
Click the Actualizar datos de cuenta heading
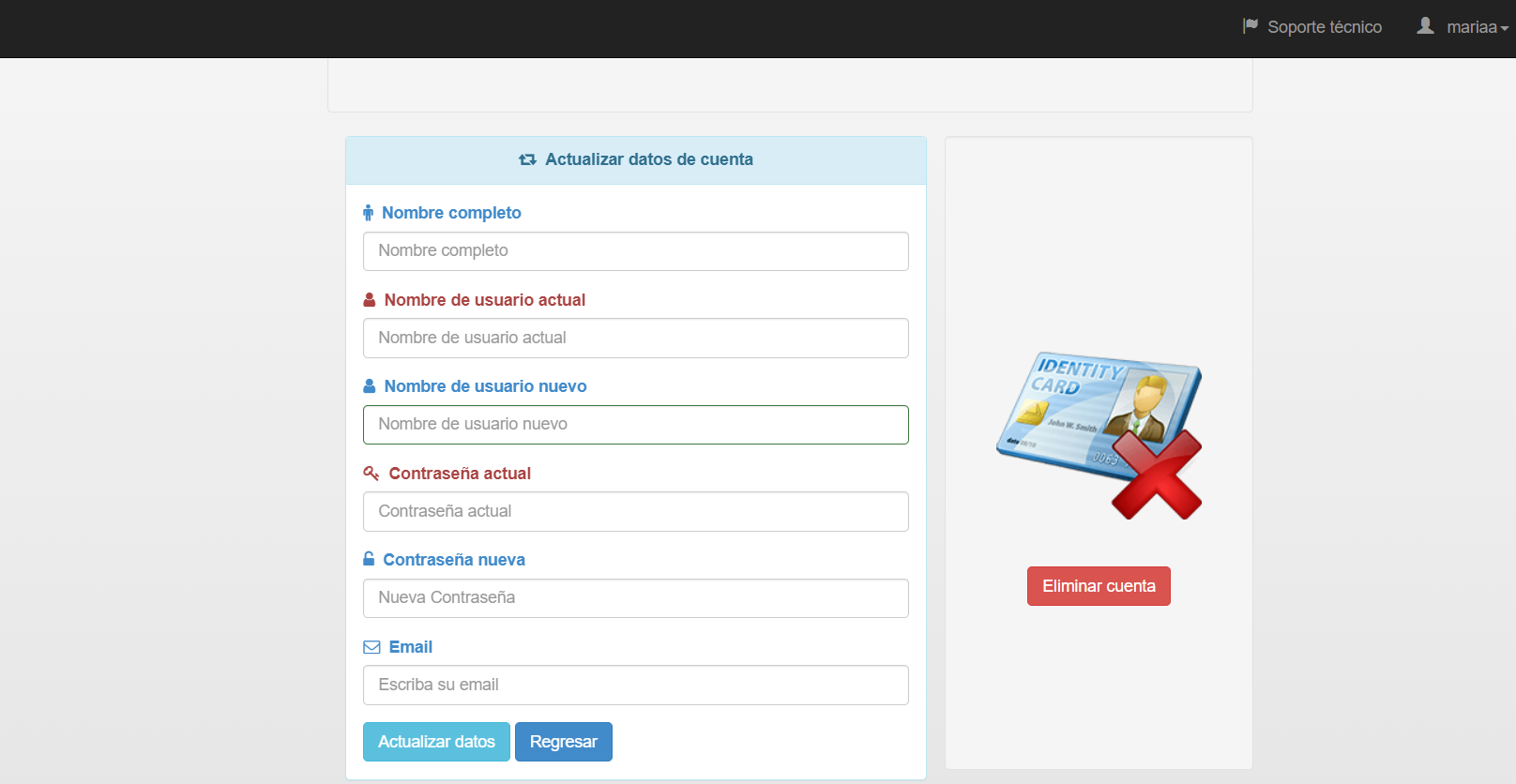(x=649, y=159)
